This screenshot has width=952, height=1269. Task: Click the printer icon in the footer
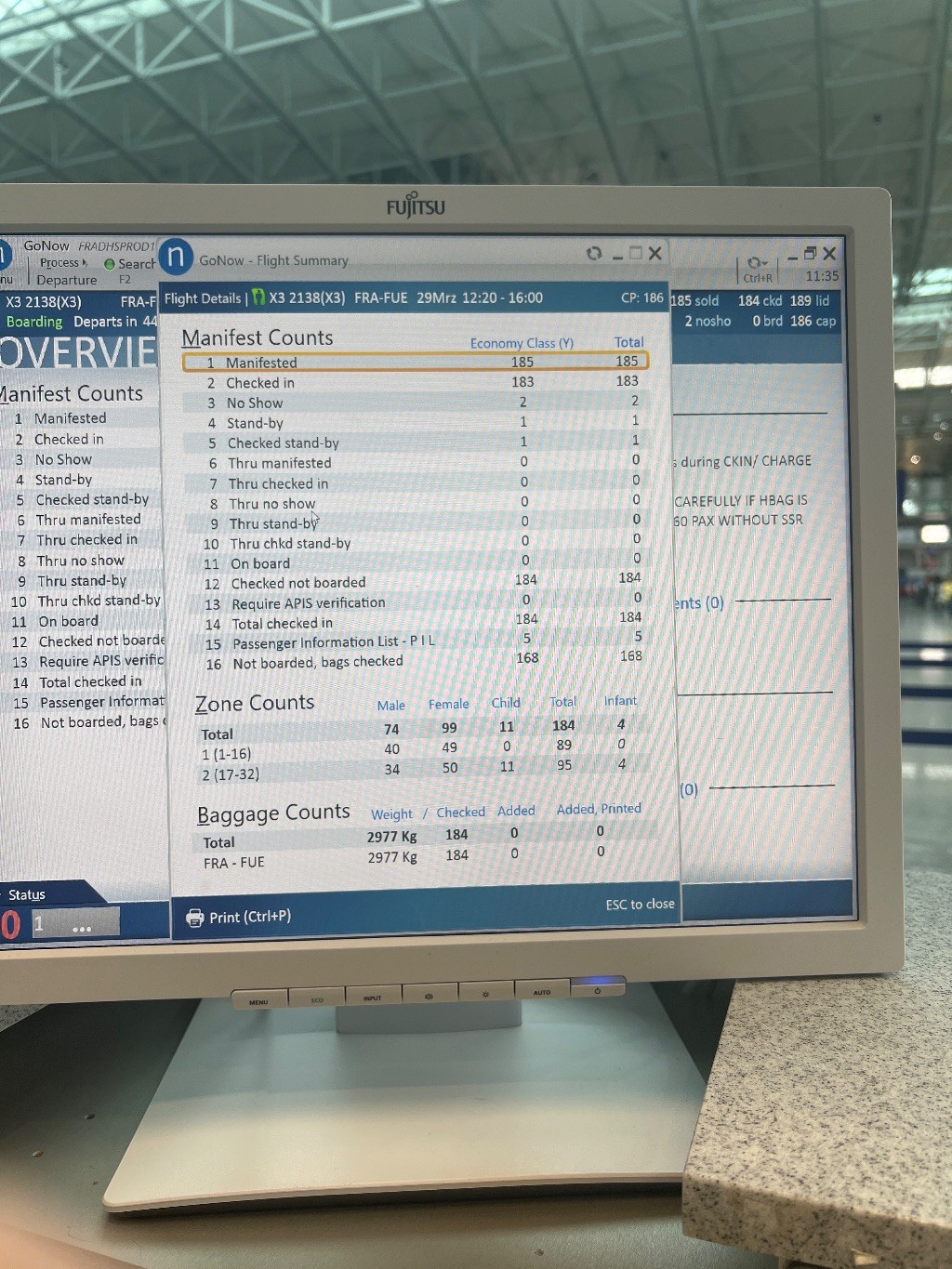194,918
